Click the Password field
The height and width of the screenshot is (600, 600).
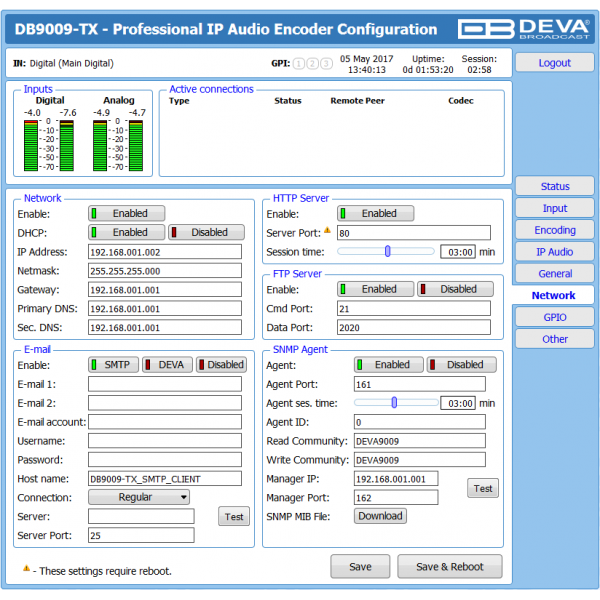pos(165,460)
